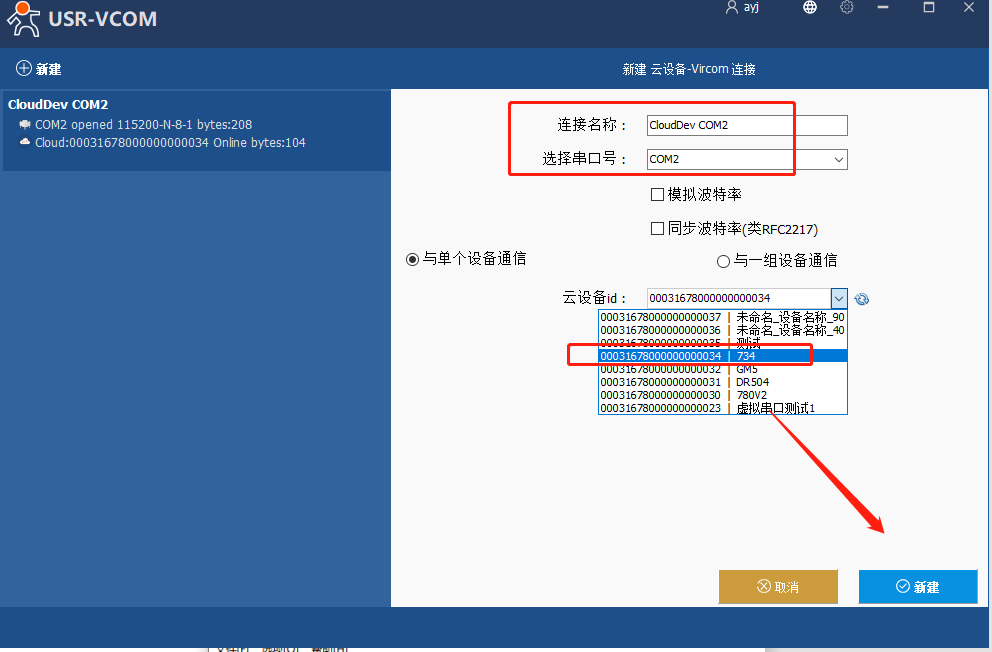The width and height of the screenshot is (992, 652).
Task: Click the 连接名称 text field
Action: [x=746, y=125]
